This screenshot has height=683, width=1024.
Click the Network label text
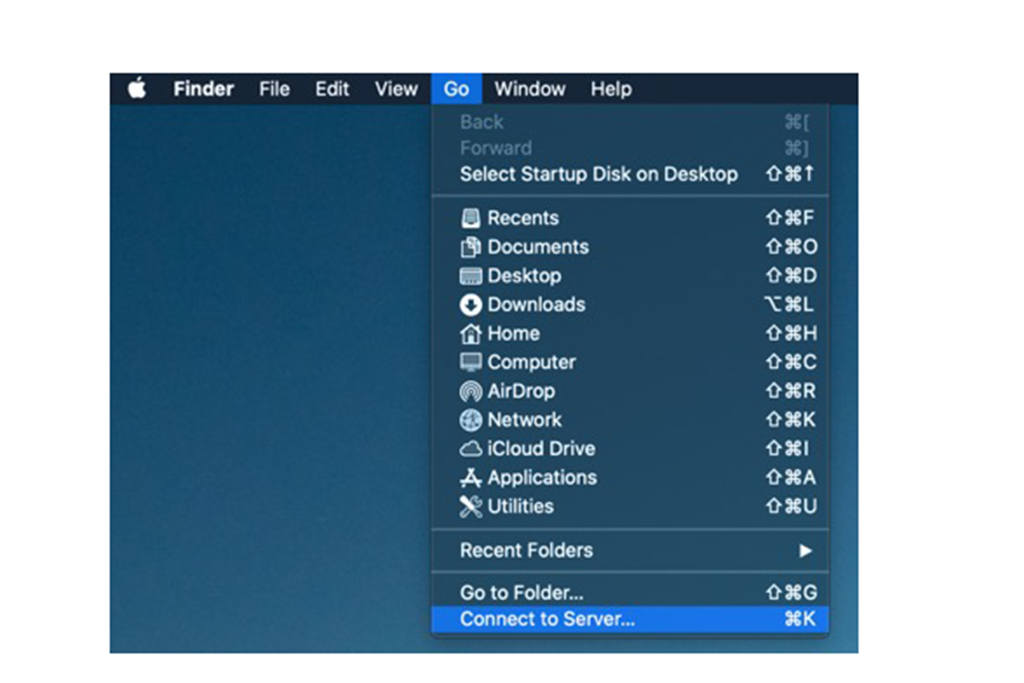pos(524,420)
